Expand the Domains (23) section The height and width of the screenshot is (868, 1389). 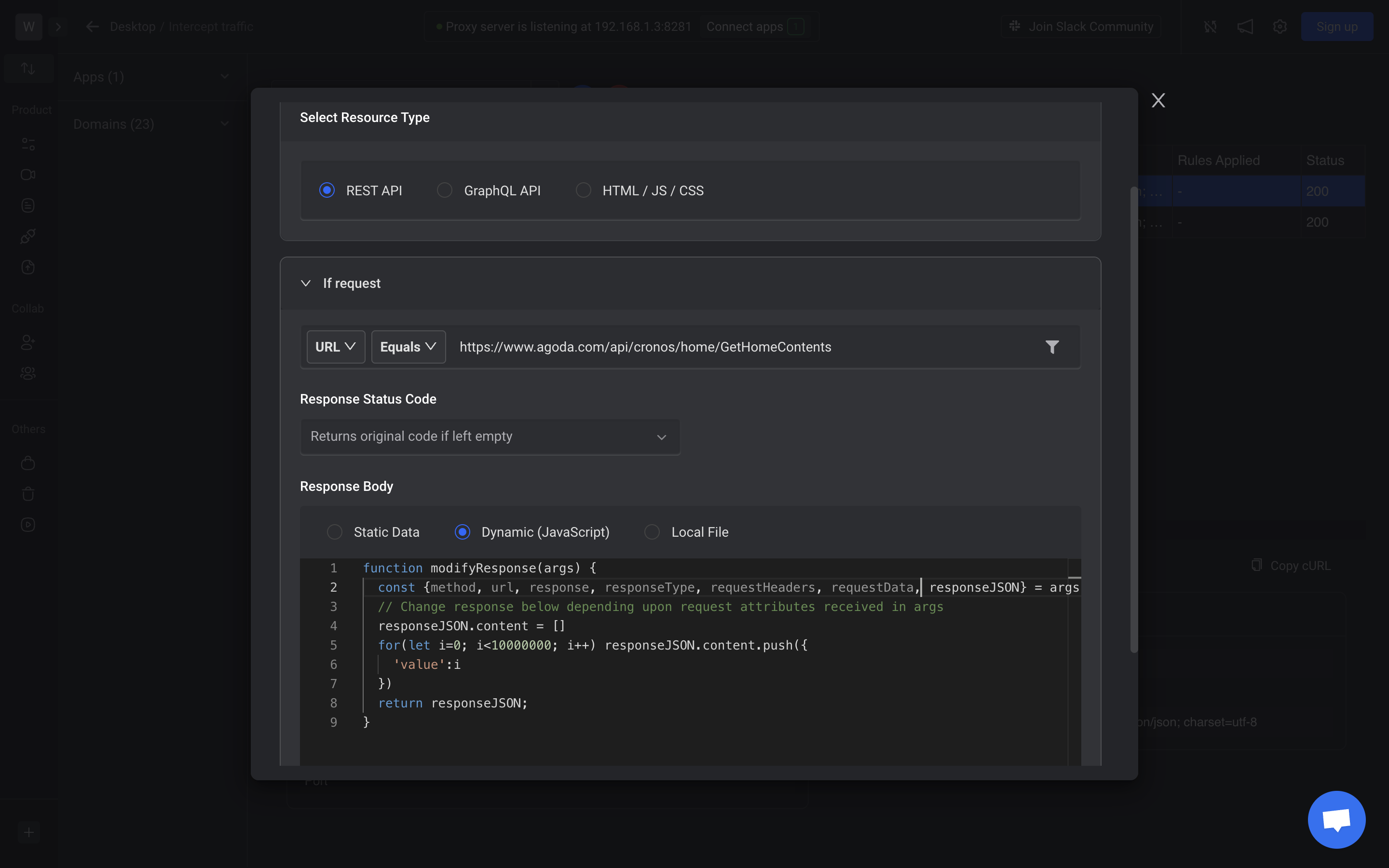pyautogui.click(x=151, y=124)
